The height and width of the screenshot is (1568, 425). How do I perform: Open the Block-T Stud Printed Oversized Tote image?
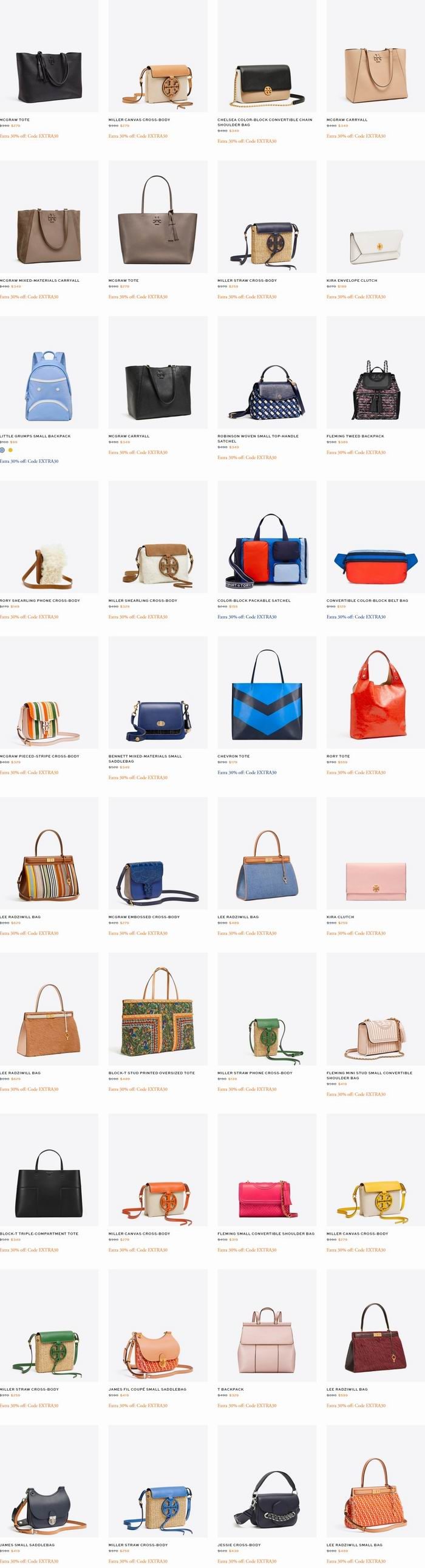(x=158, y=1009)
